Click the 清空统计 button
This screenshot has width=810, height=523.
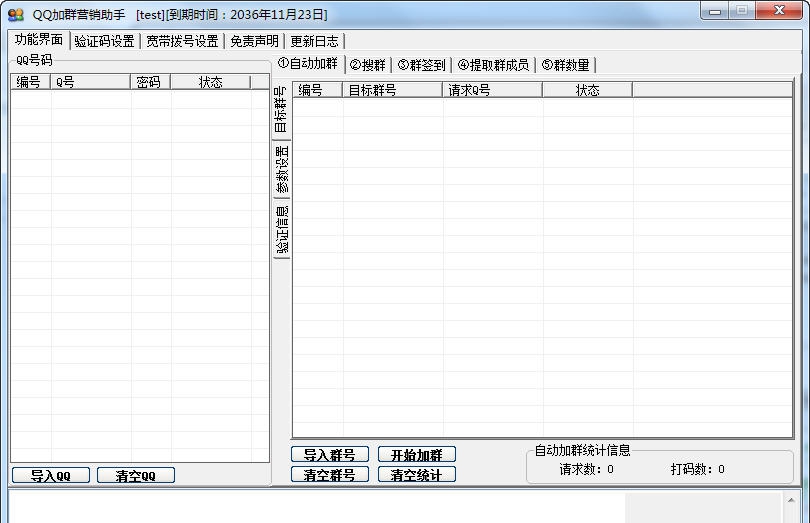(x=417, y=474)
